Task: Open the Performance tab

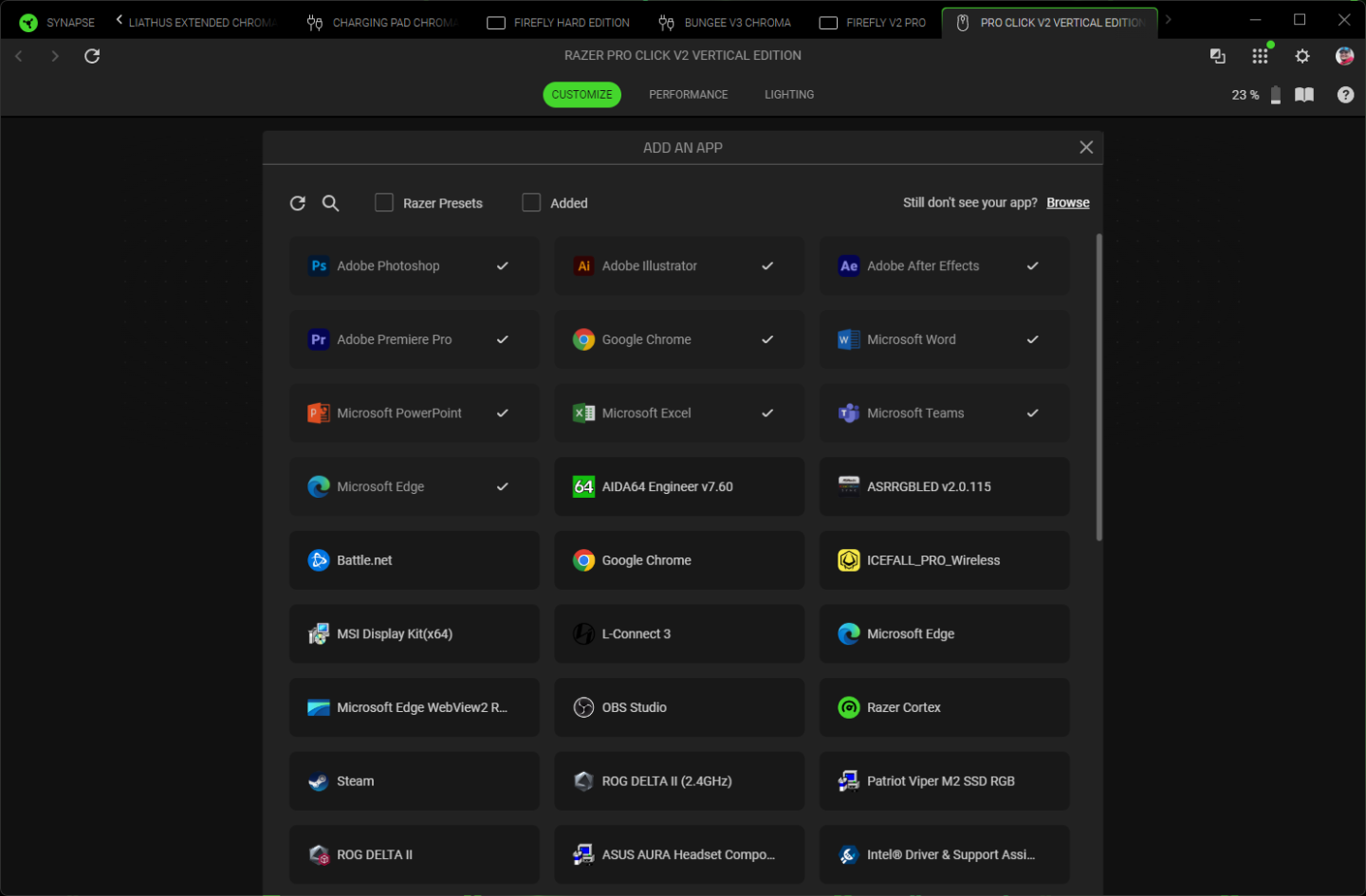Action: point(689,95)
